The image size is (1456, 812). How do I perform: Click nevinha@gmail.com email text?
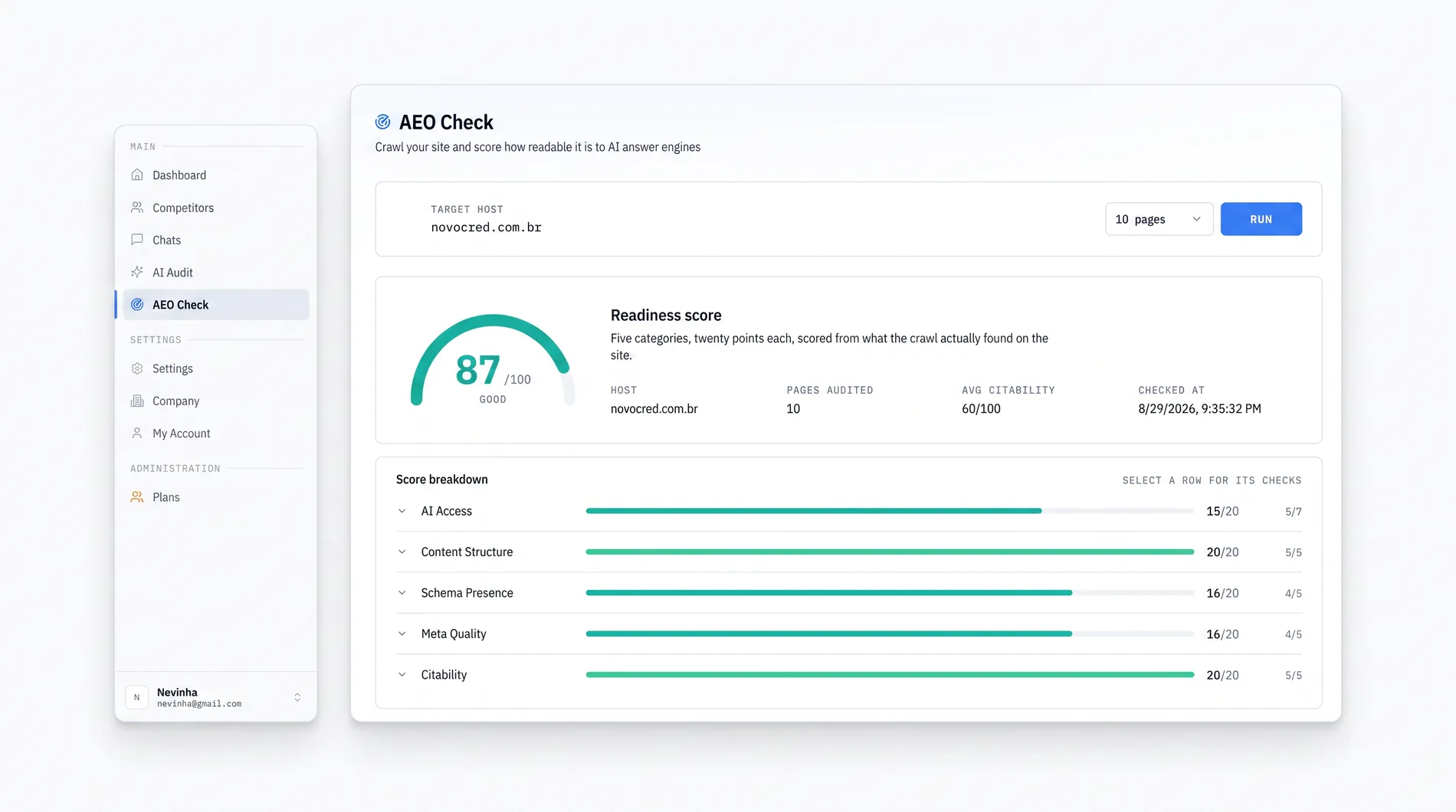coord(199,704)
